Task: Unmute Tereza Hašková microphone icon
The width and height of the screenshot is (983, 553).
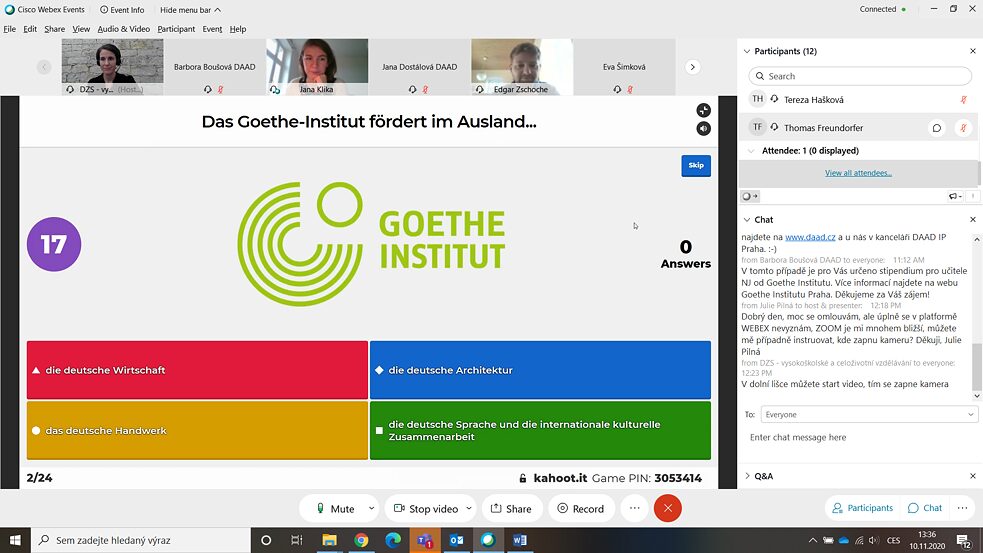Action: (x=964, y=100)
